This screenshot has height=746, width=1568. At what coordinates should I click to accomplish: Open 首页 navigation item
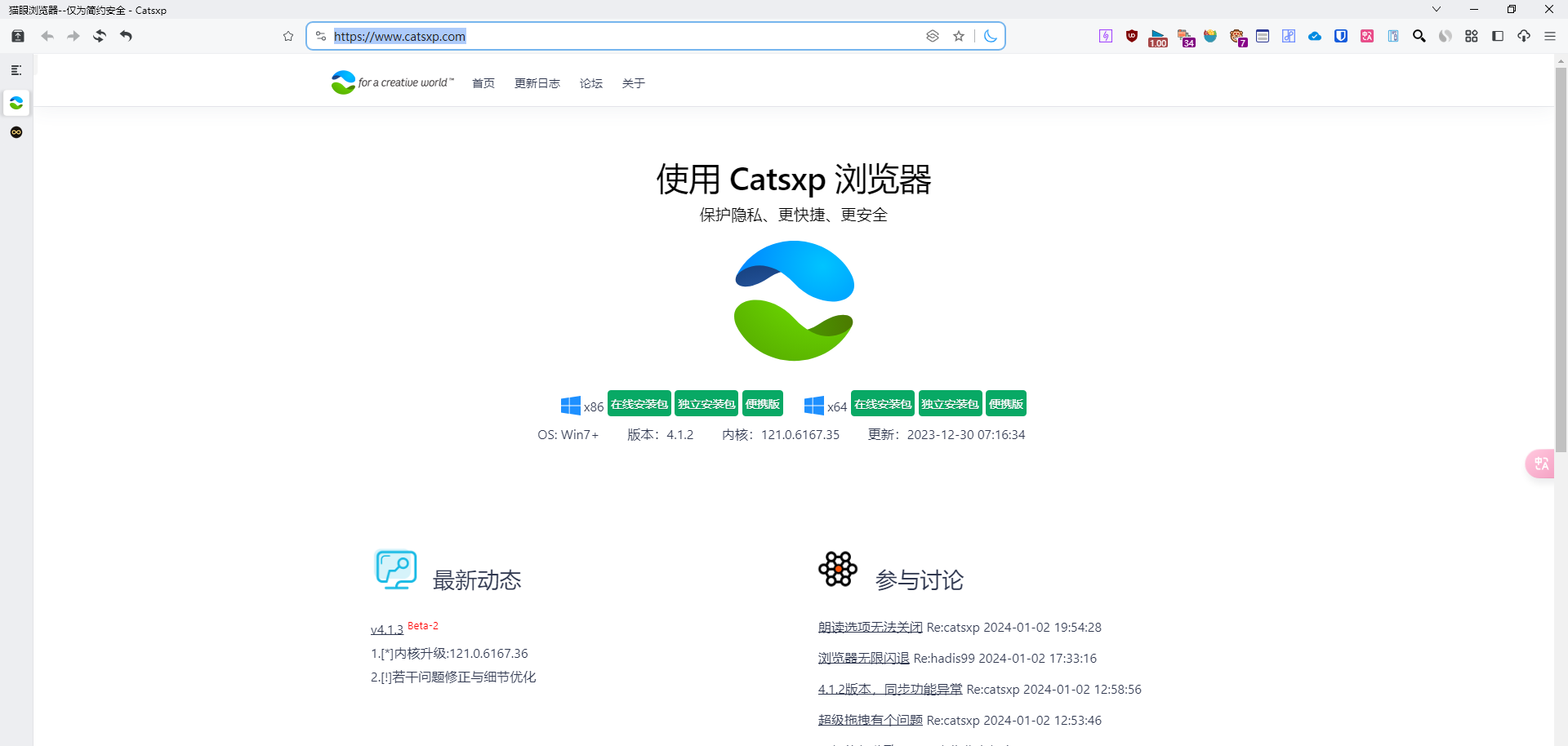click(x=483, y=83)
